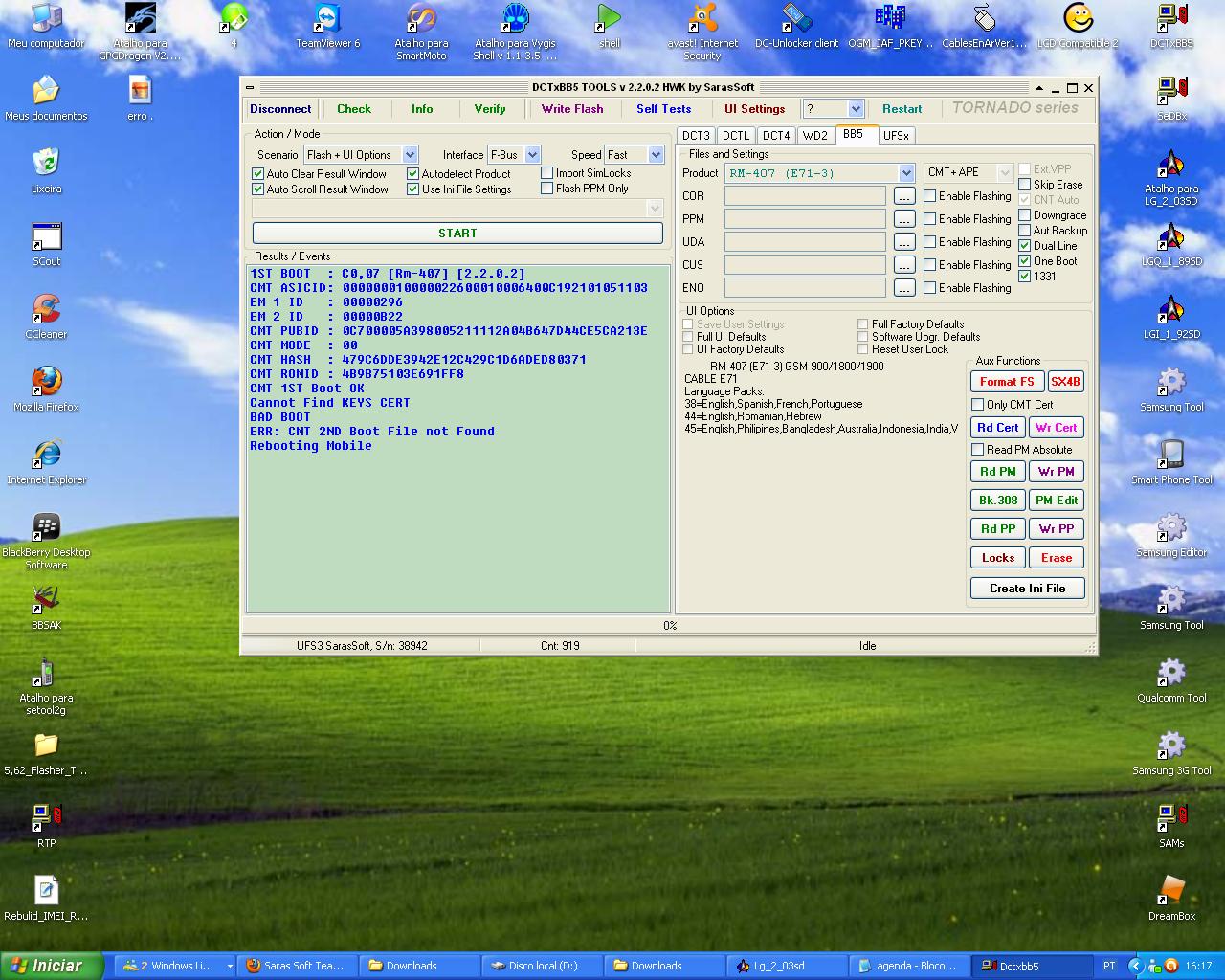Click the Format FS button
Screen dimensions: 1225x980
click(x=1007, y=381)
